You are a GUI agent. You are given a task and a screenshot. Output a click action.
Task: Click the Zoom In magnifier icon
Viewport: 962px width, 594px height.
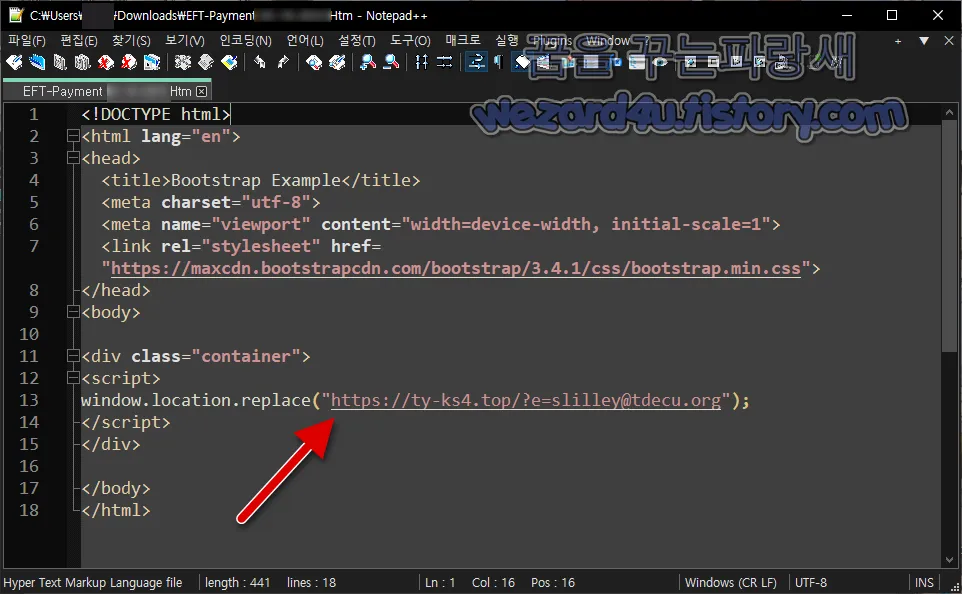(367, 62)
